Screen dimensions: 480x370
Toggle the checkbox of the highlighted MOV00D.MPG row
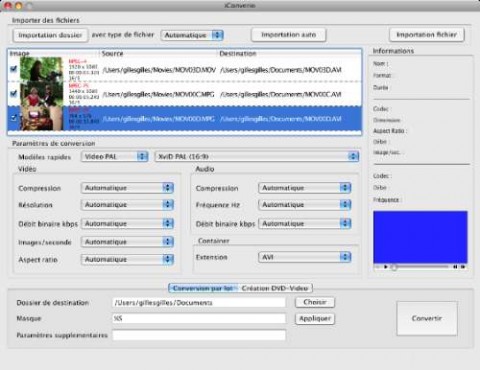click(x=13, y=118)
